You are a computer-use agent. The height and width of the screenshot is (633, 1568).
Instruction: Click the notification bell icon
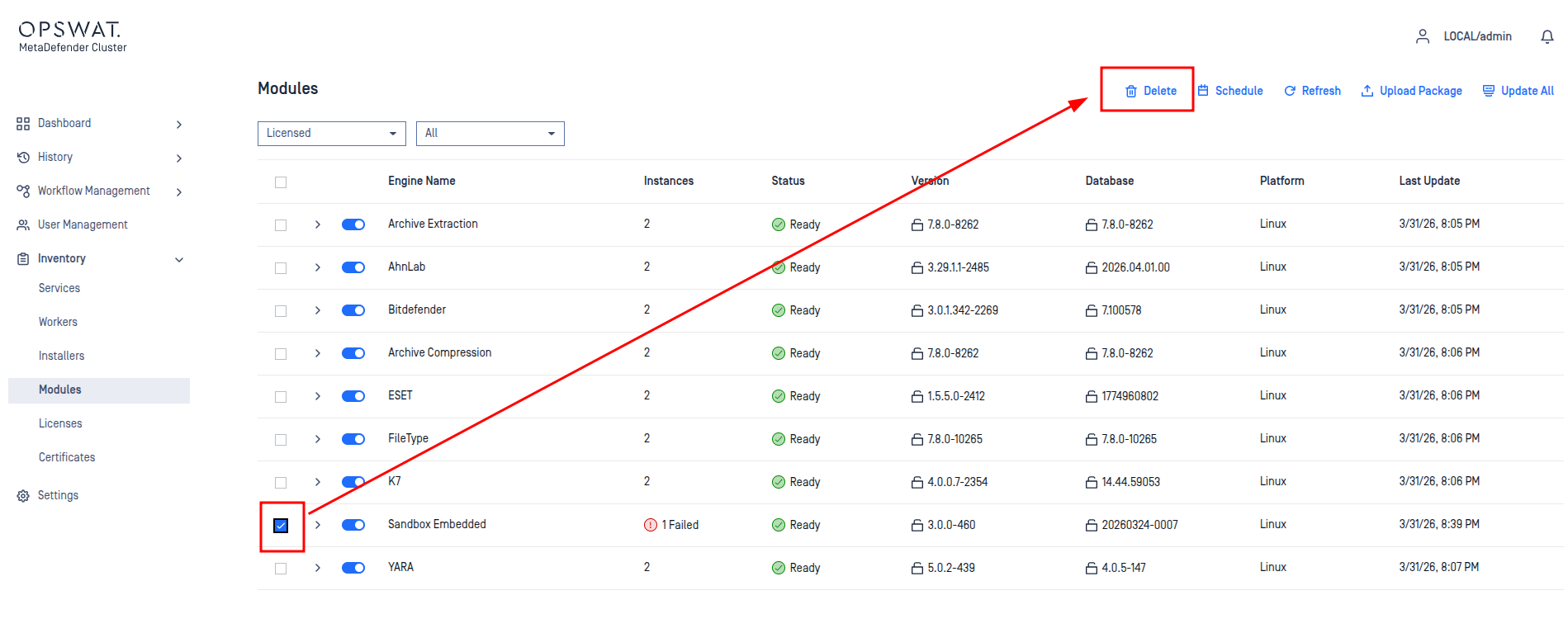pyautogui.click(x=1547, y=36)
